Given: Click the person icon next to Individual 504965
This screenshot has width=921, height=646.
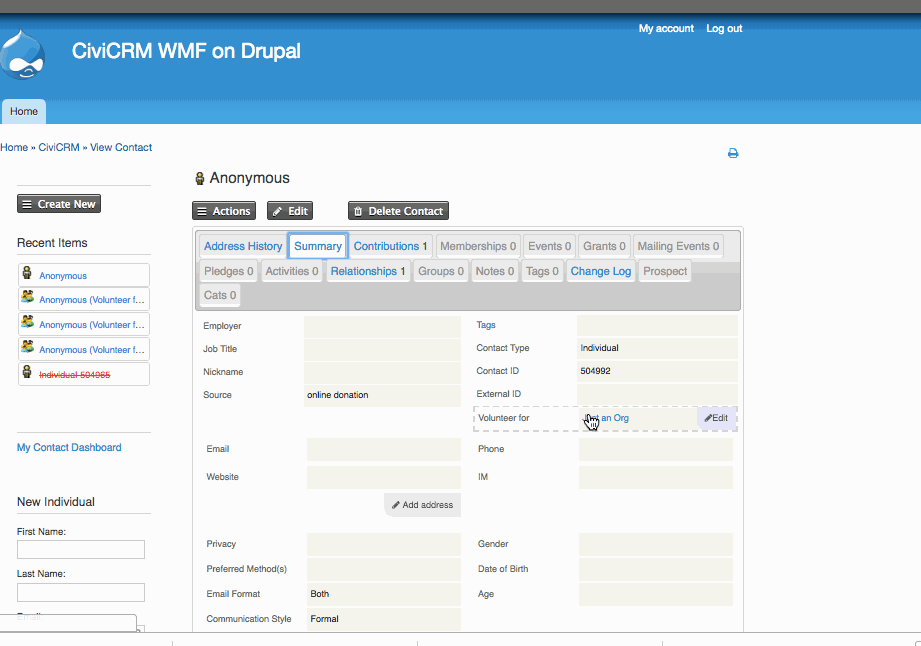Looking at the screenshot, I should pos(27,372).
